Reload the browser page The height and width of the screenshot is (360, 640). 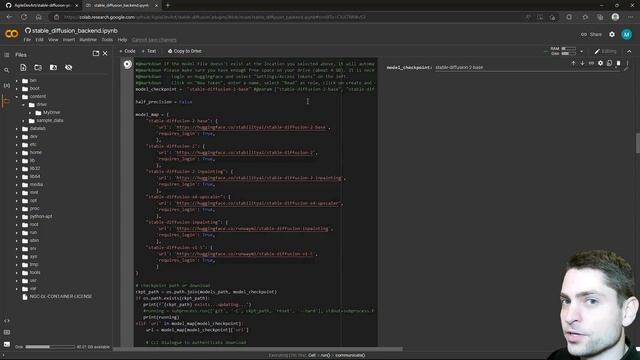pyautogui.click(x=24, y=17)
